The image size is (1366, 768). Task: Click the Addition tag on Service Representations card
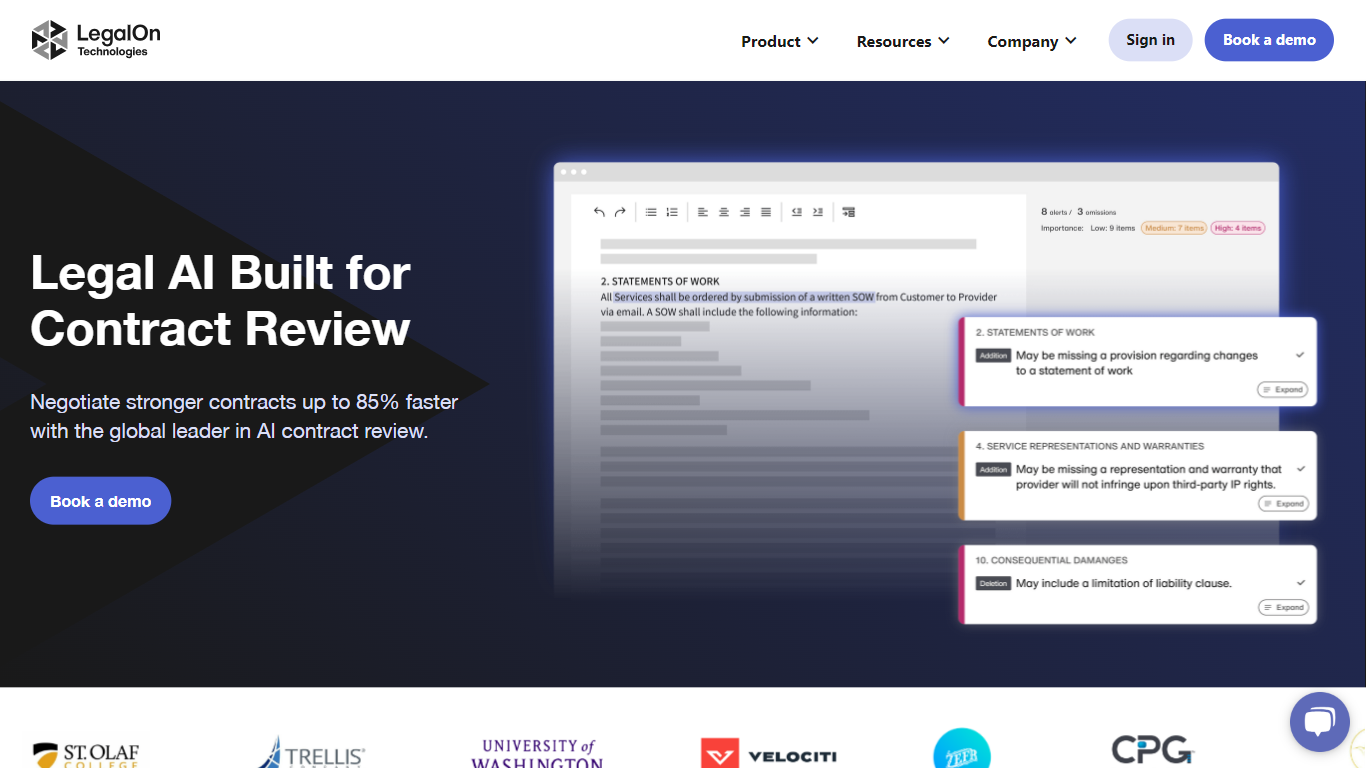pos(993,469)
